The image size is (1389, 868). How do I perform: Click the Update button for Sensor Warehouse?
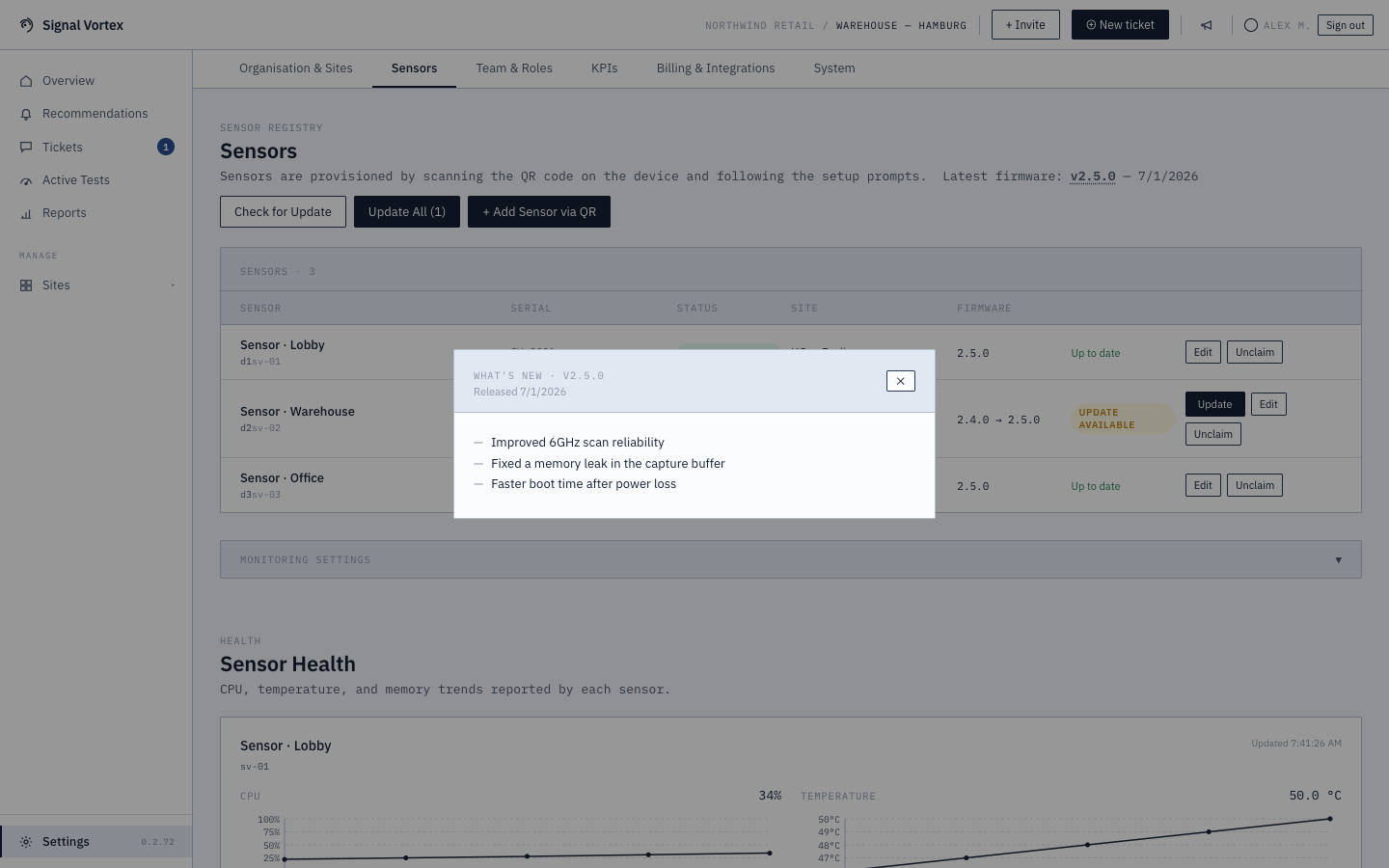click(1214, 404)
